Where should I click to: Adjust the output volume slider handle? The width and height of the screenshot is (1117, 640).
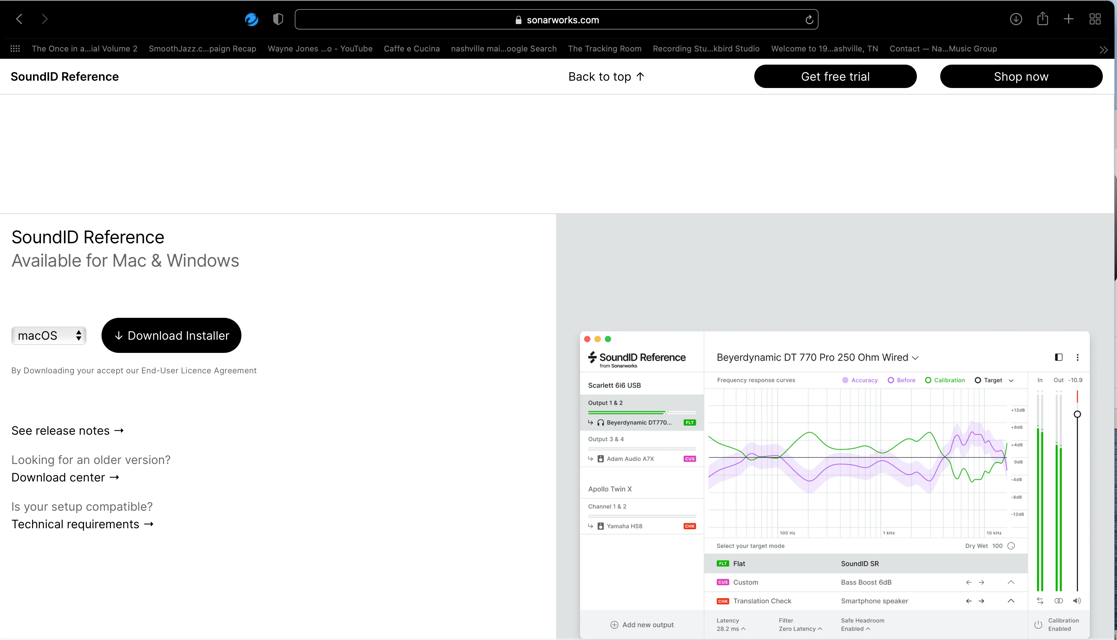[1077, 414]
